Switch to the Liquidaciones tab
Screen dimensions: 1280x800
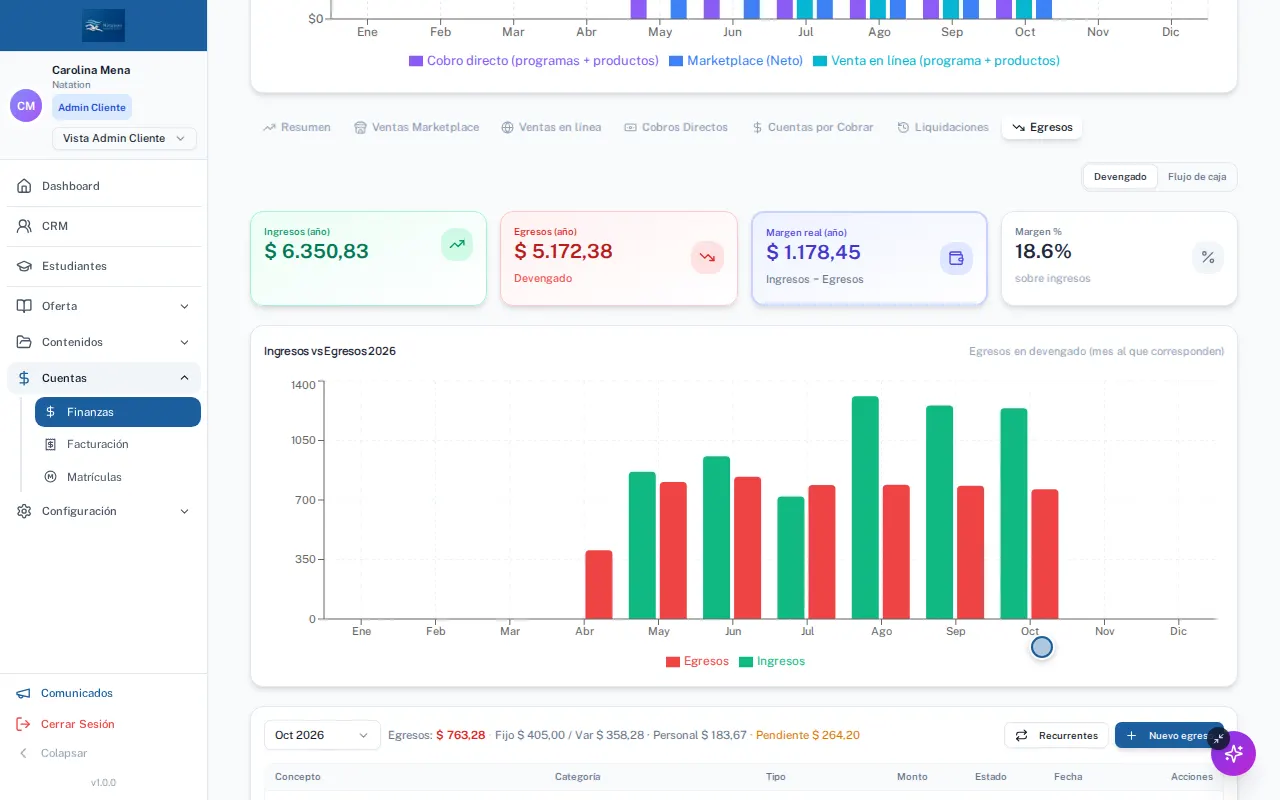(x=943, y=127)
